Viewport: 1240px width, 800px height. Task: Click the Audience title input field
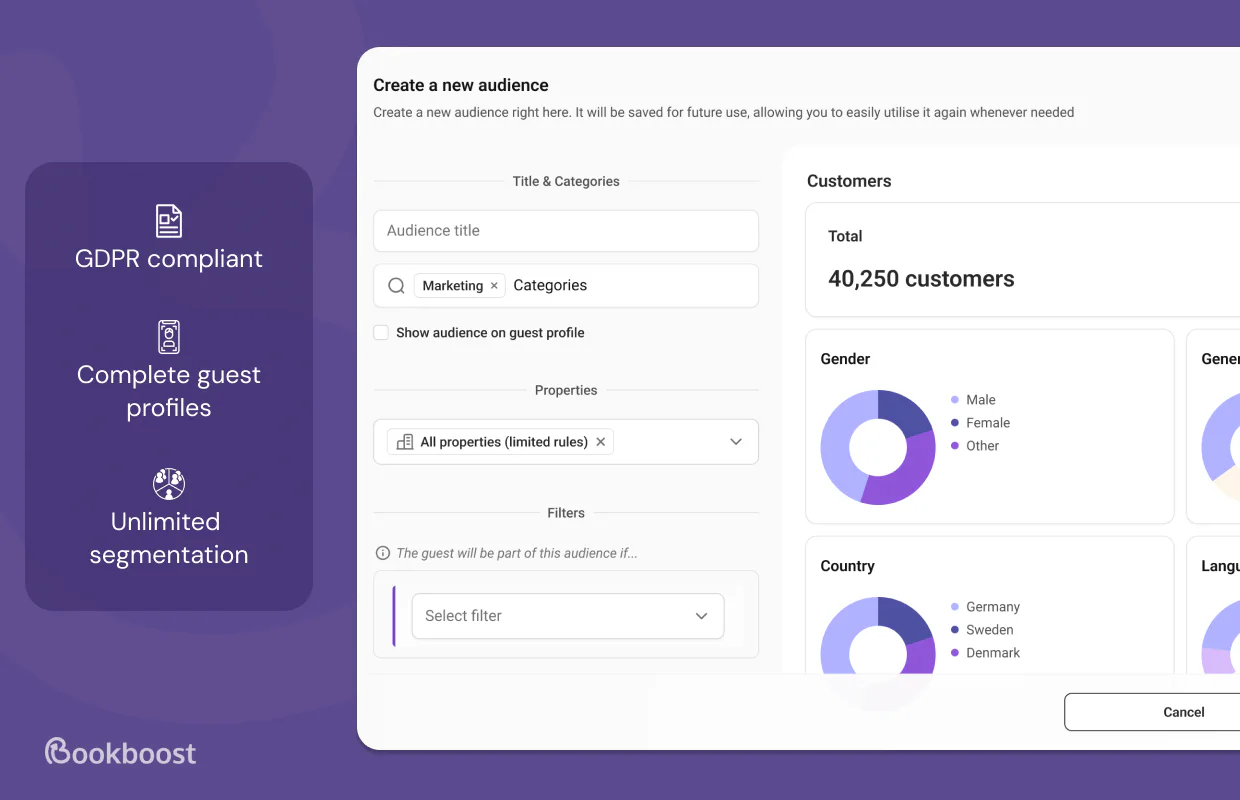pos(566,231)
